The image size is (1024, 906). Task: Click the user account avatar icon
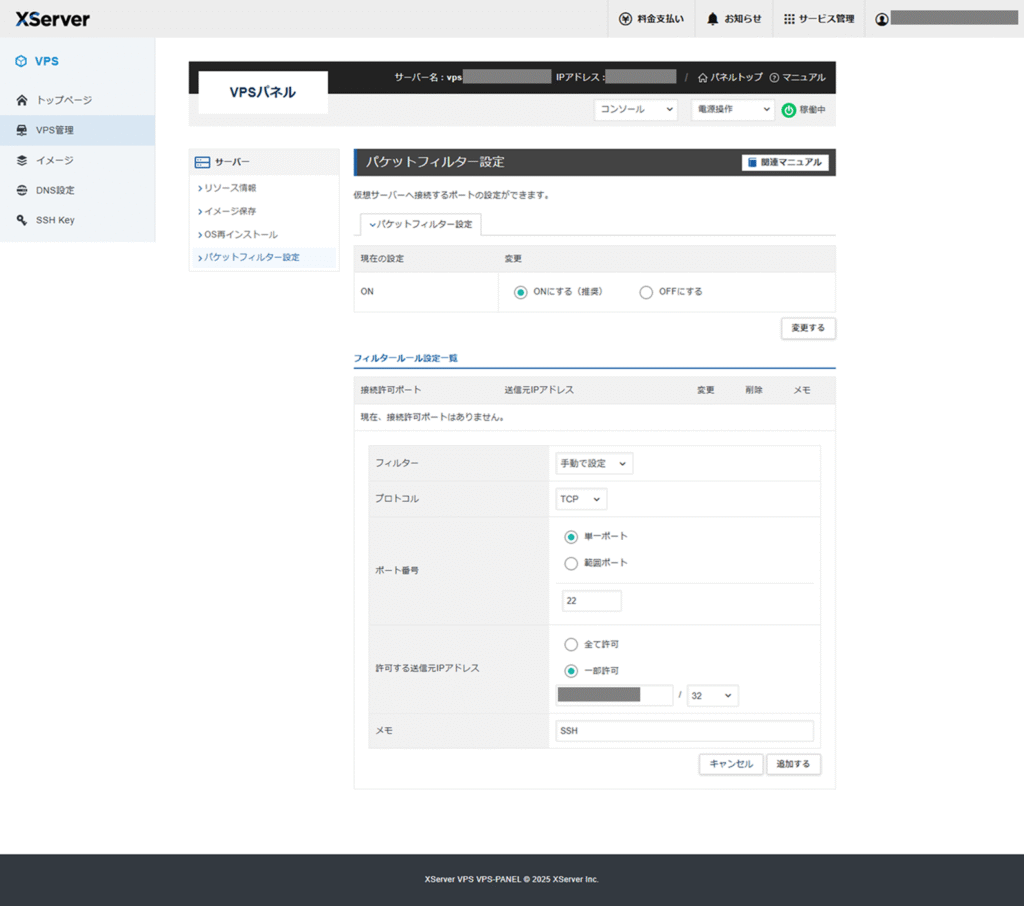tap(882, 19)
